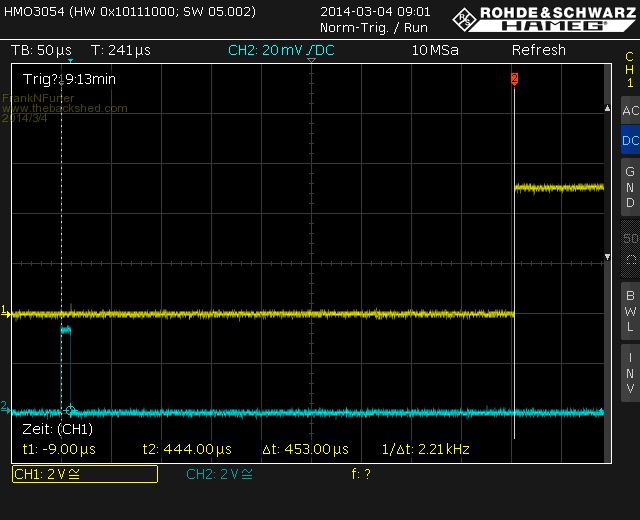
Task: Select AC coupling for channel 1
Action: pos(629,111)
